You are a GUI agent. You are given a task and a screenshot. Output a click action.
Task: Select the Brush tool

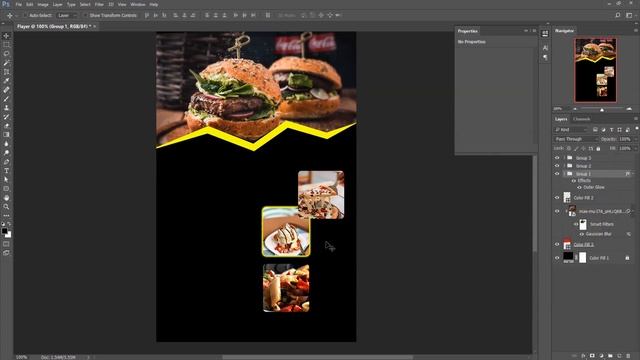6,99
